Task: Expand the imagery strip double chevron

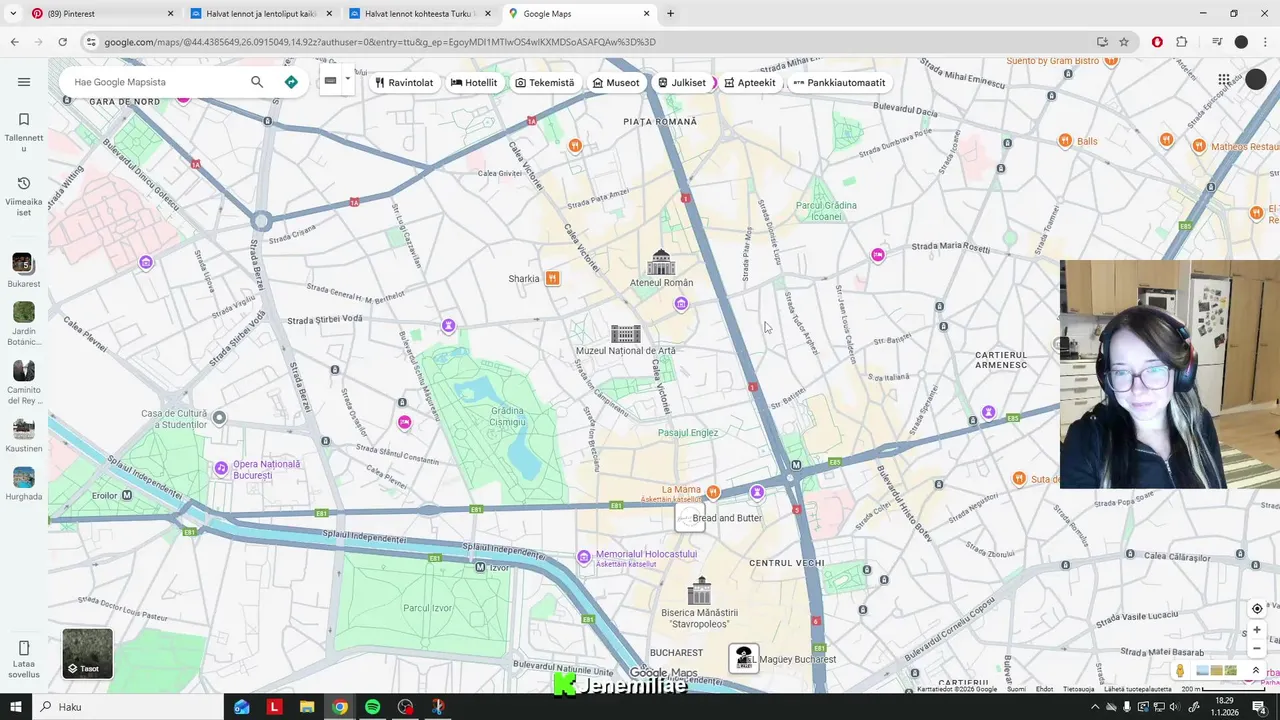Action: 1256,671
